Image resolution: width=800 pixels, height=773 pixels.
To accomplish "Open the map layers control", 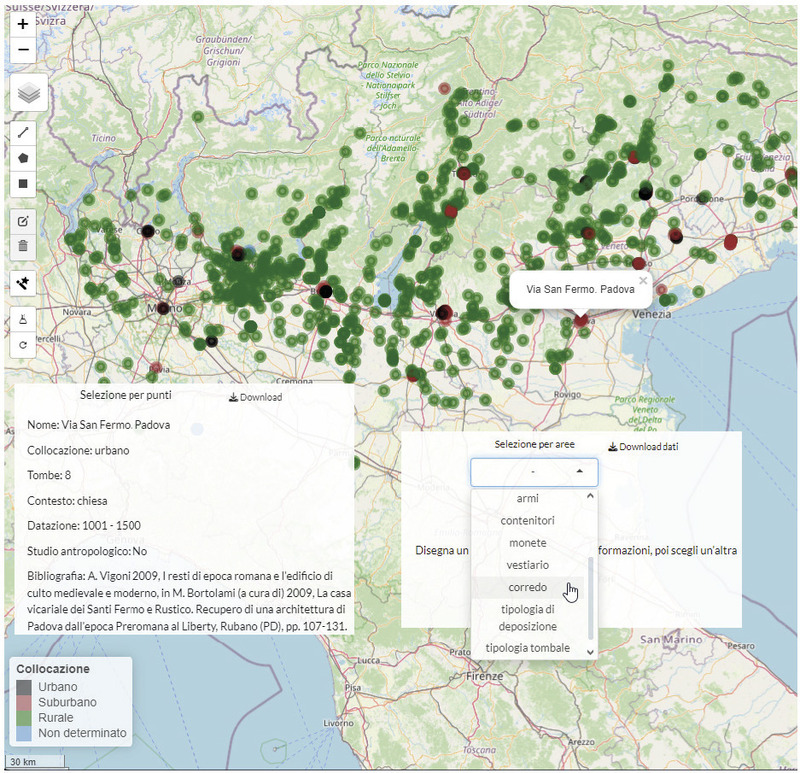I will [x=29, y=94].
